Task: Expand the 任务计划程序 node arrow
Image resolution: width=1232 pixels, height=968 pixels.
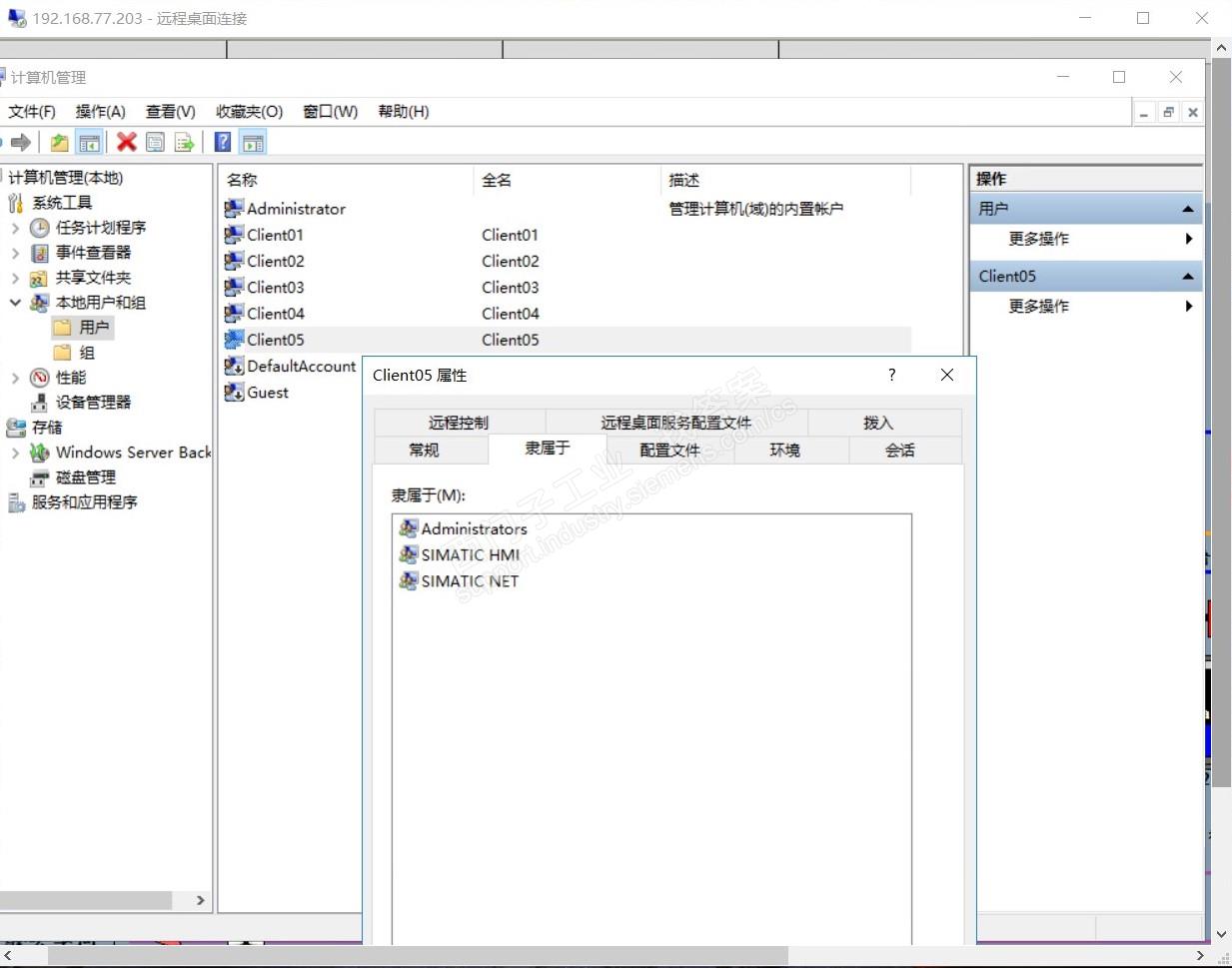Action: pyautogui.click(x=15, y=228)
